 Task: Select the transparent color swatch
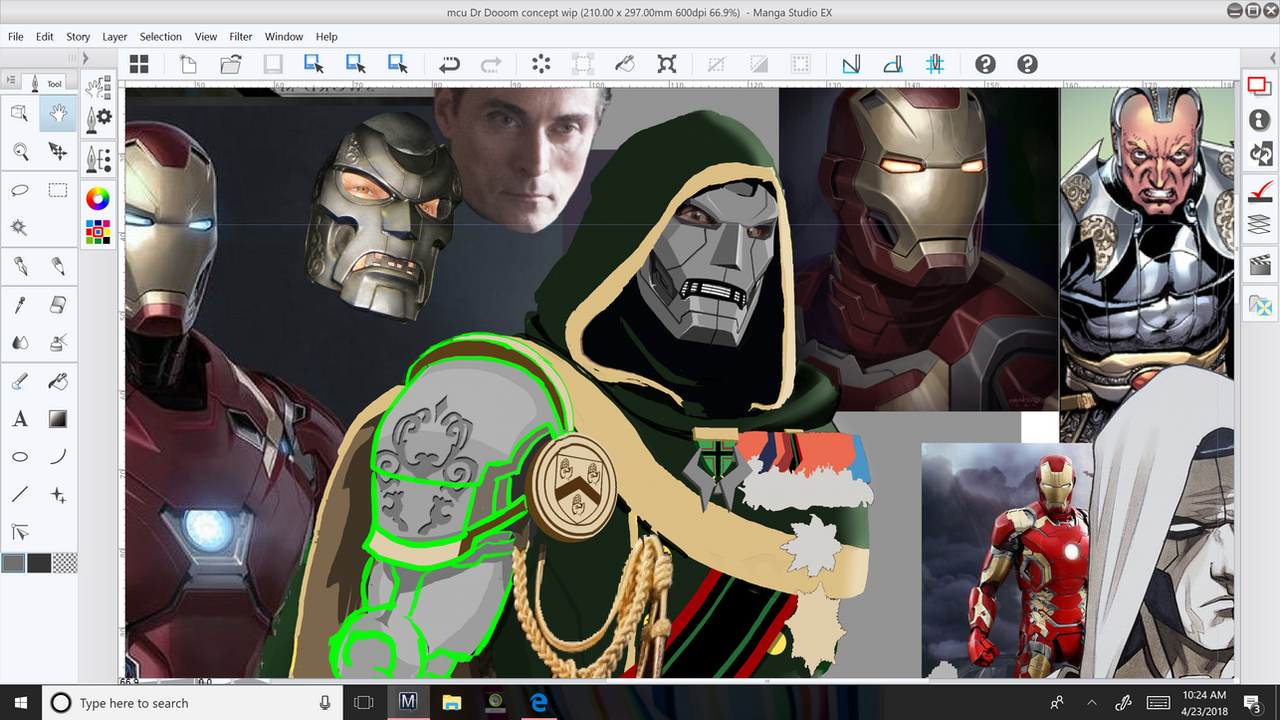tap(65, 563)
